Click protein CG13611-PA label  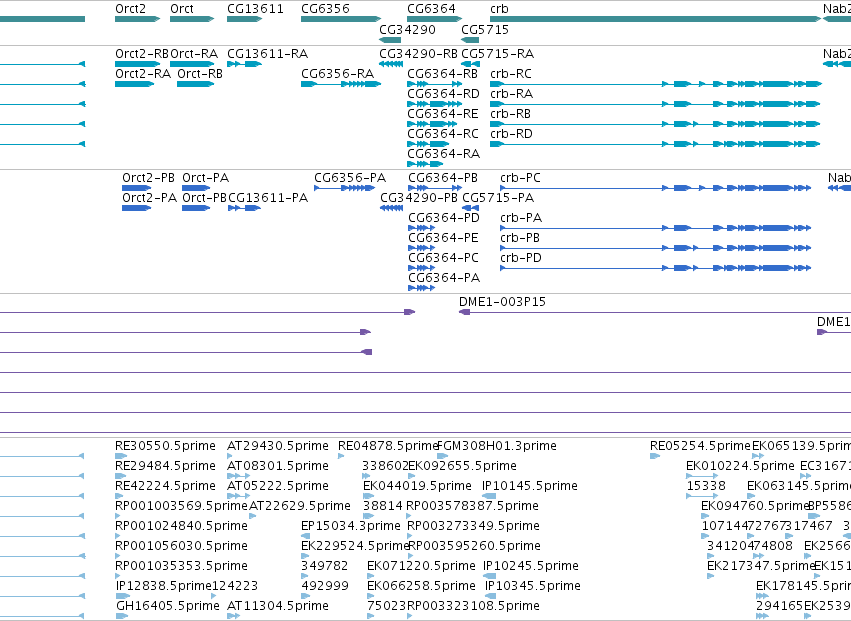tap(268, 198)
